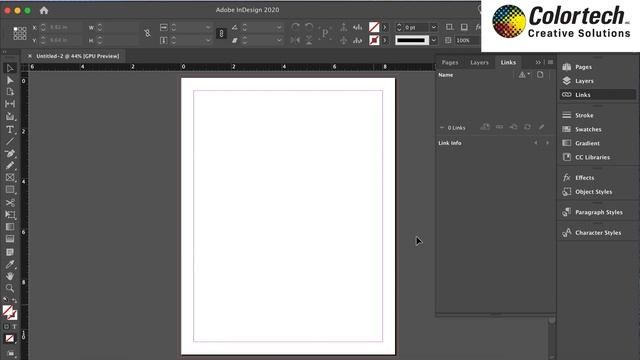This screenshot has width=640, height=360.
Task: Open Character Styles panel from dock
Action: (x=598, y=233)
